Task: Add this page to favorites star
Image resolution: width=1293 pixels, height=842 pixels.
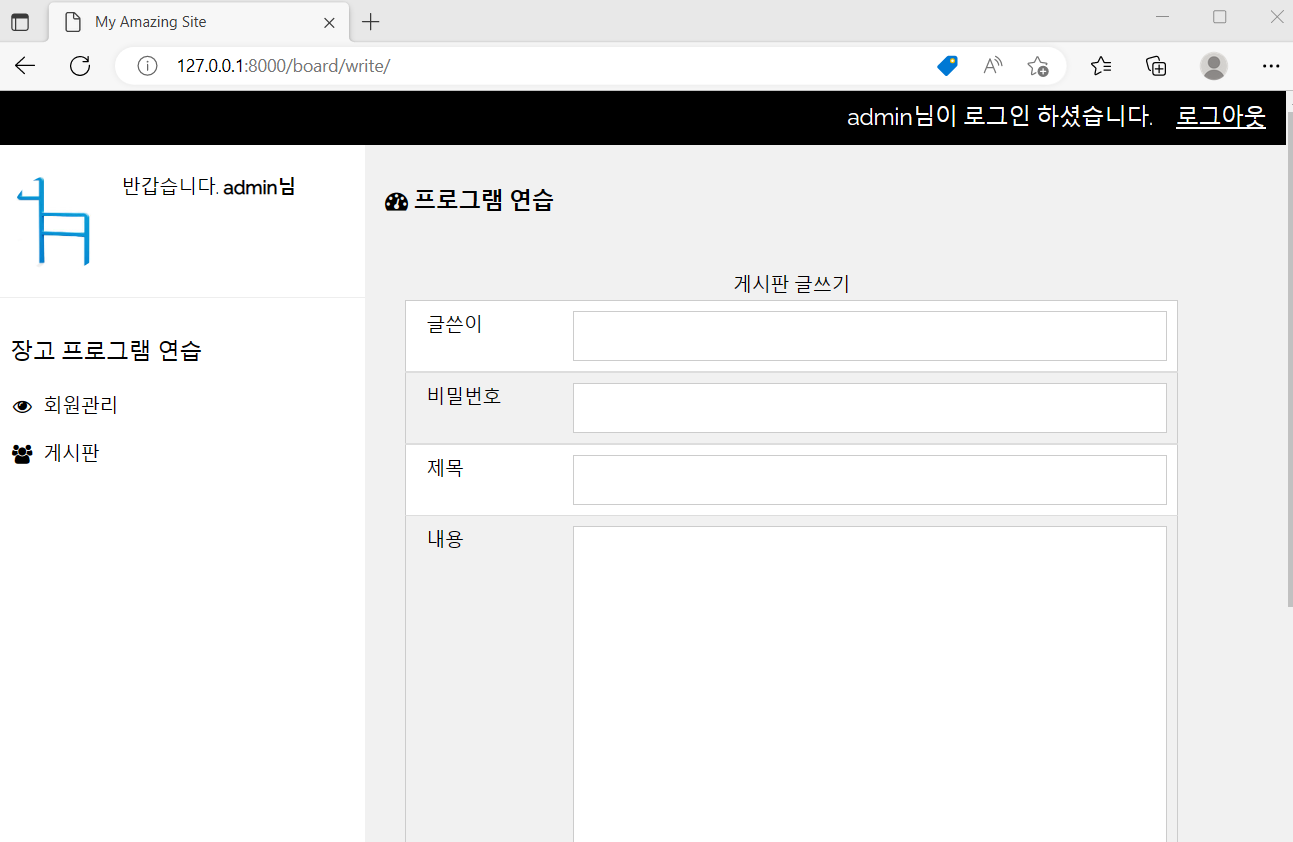Action: click(x=1038, y=66)
